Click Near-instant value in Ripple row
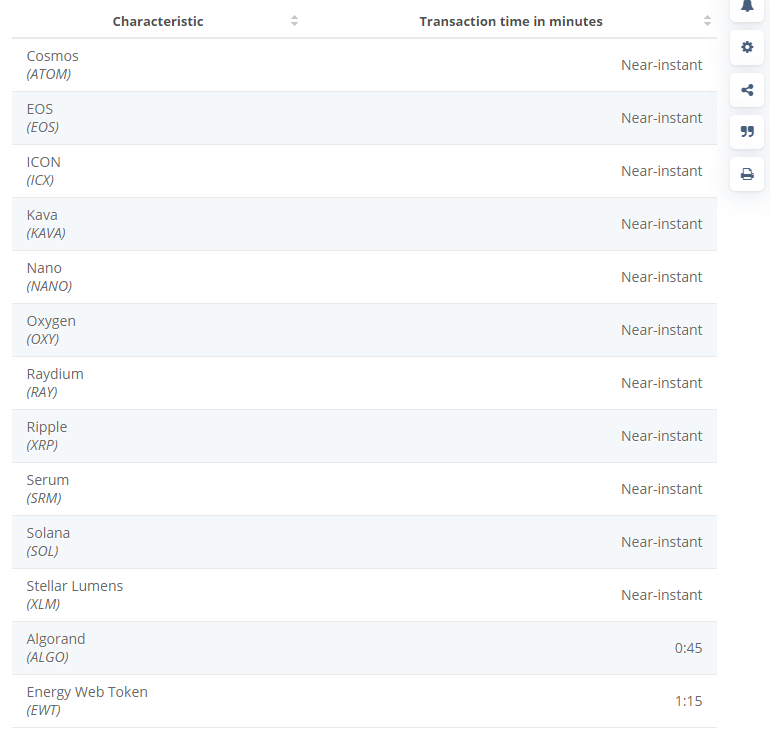The height and width of the screenshot is (737, 770). (661, 436)
